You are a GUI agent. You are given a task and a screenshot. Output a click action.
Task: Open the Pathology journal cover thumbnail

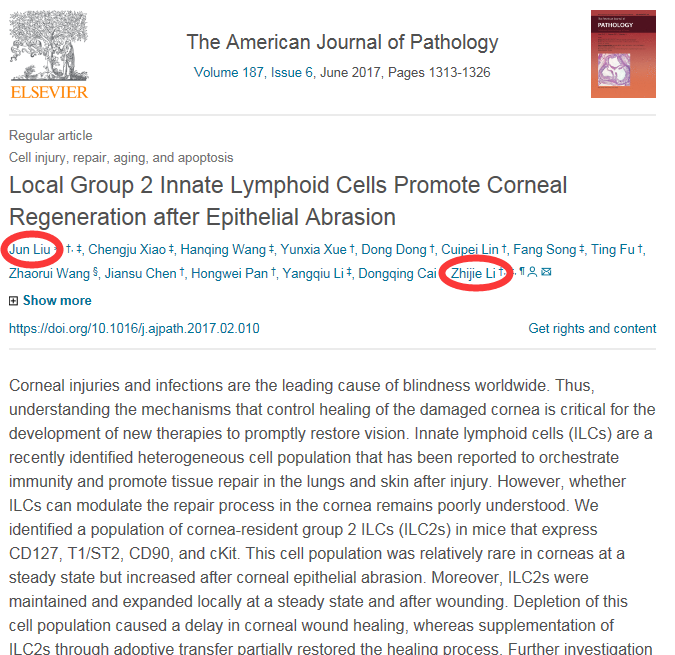[623, 54]
